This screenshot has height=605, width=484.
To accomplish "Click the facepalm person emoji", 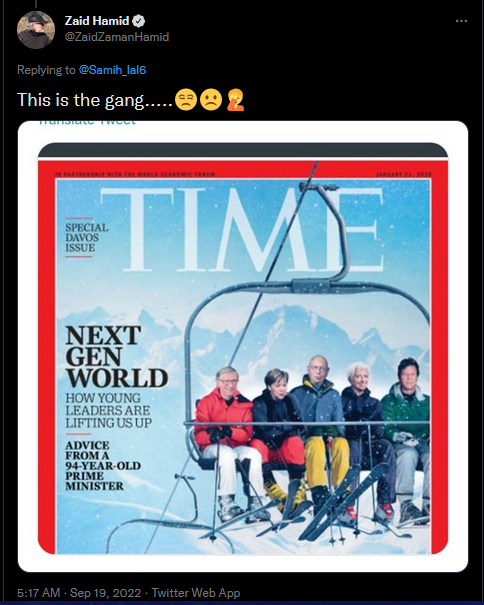I will (x=235, y=100).
